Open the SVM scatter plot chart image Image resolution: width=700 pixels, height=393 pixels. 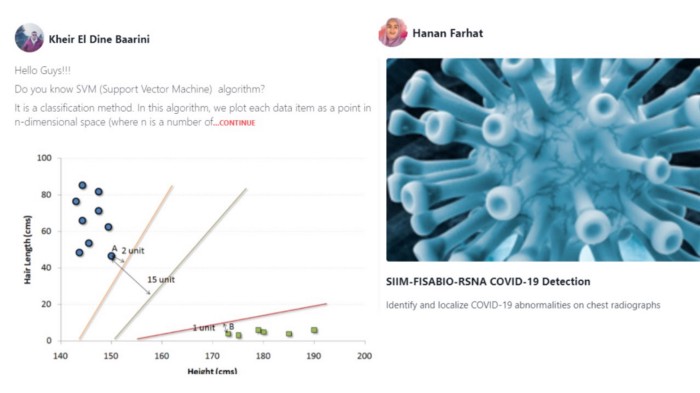[x=196, y=263]
